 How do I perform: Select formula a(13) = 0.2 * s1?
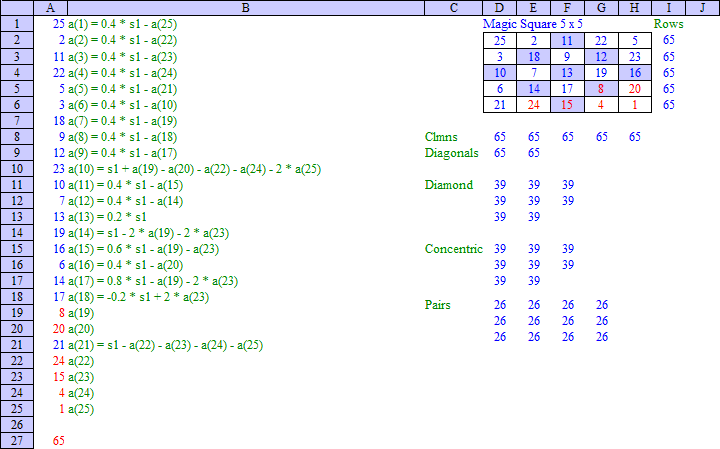pyautogui.click(x=107, y=217)
